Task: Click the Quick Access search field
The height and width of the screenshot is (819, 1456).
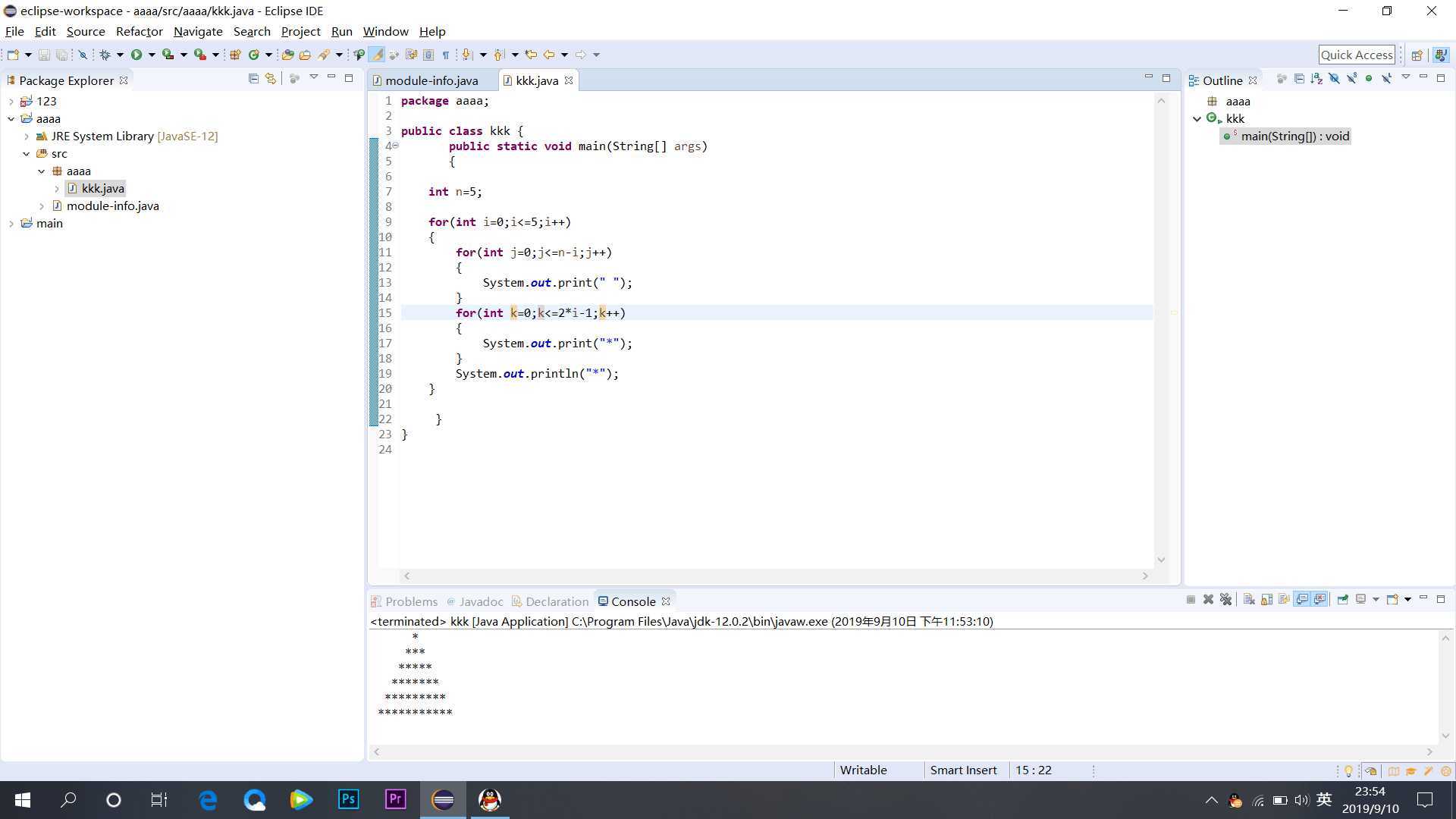Action: click(x=1357, y=55)
